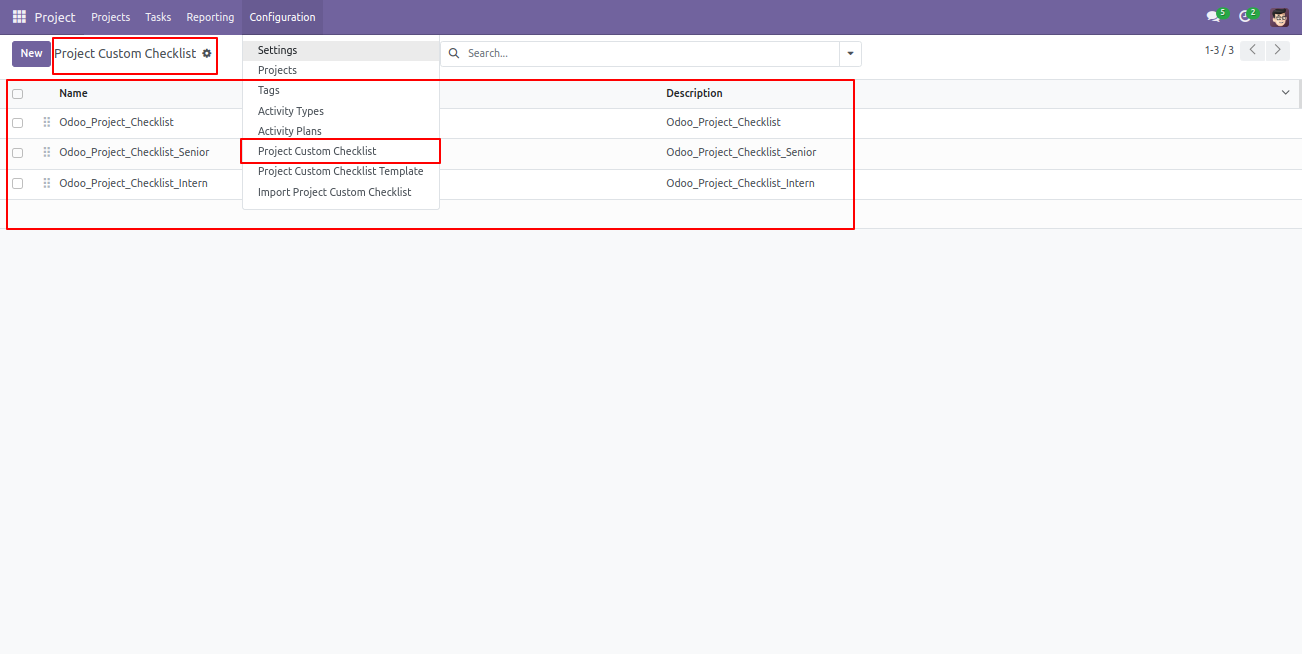
Task: Click the 1-3 / 3 pager counter
Action: 1219,50
